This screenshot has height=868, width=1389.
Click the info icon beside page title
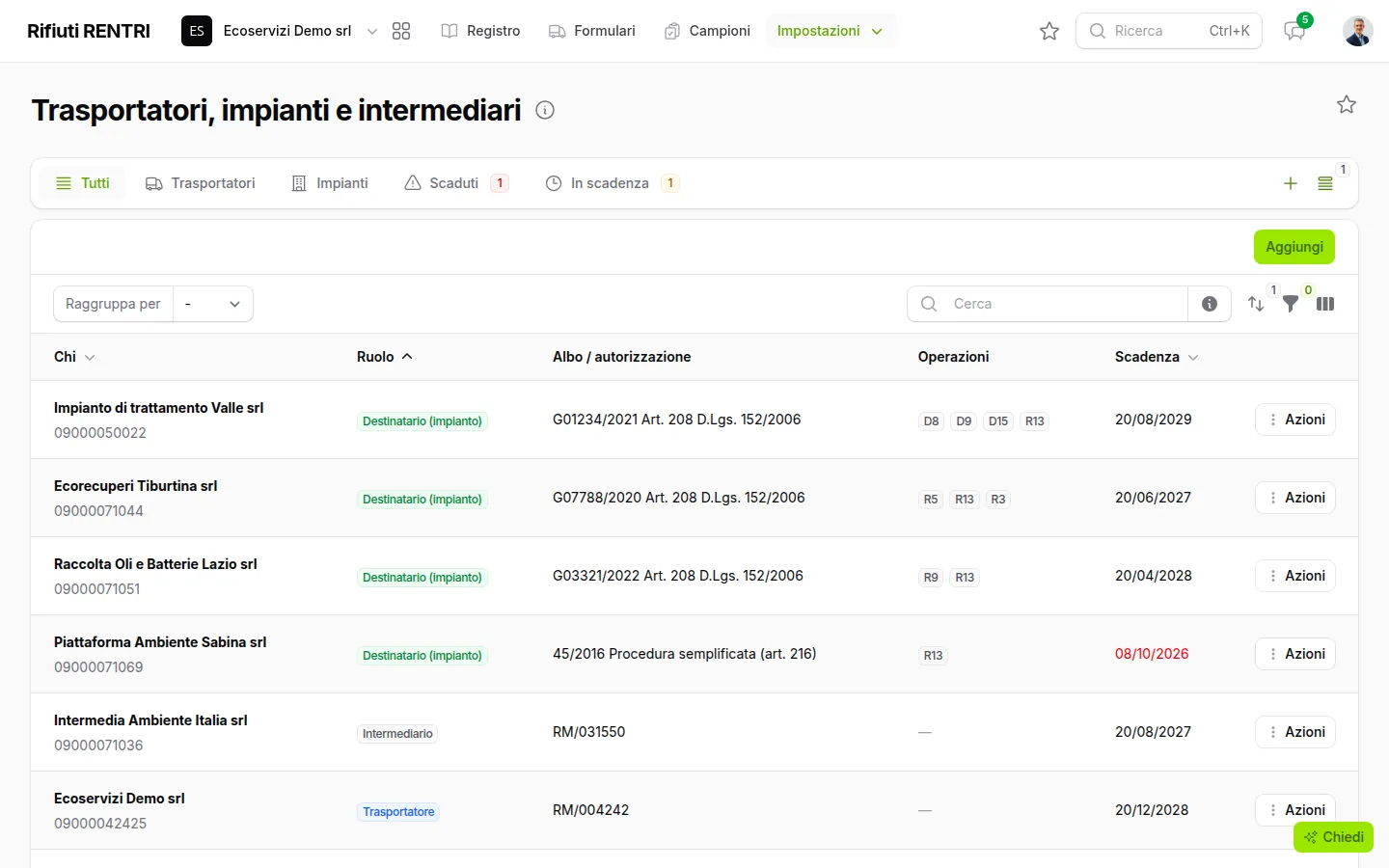545,110
